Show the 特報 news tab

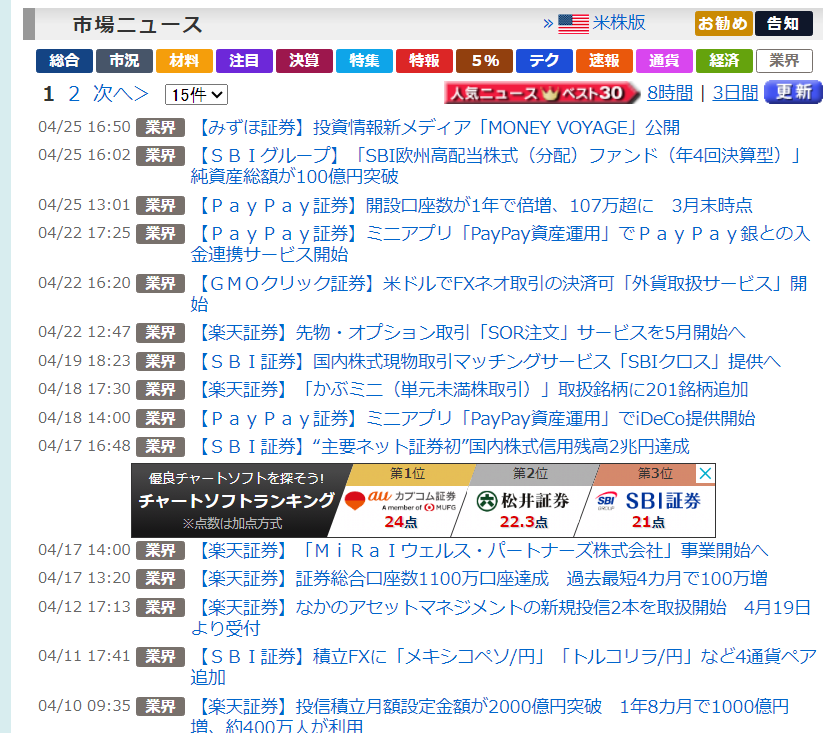point(424,61)
